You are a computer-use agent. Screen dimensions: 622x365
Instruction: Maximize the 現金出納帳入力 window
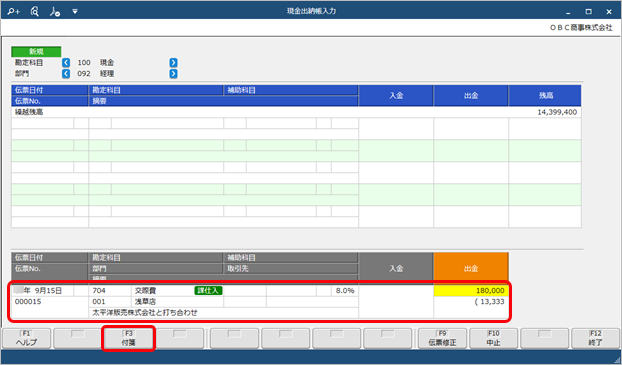click(589, 12)
